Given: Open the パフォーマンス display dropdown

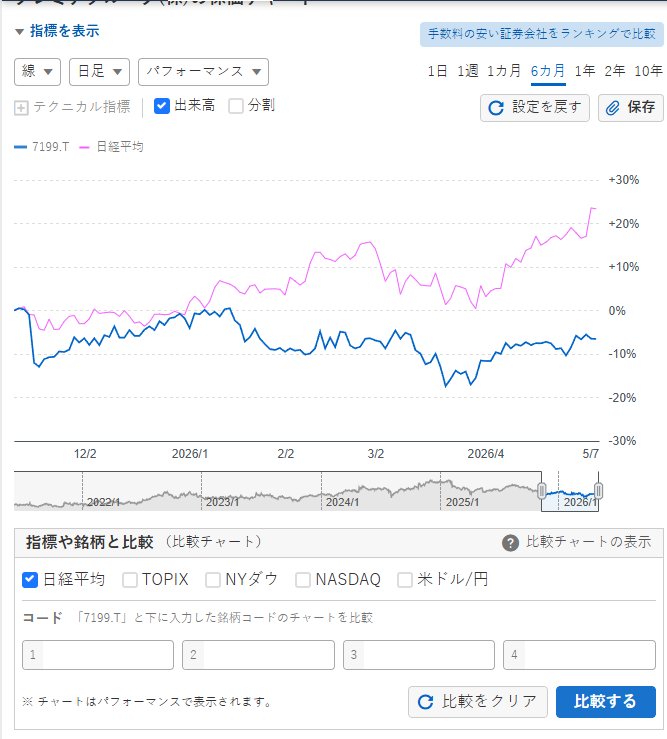Looking at the screenshot, I should (x=203, y=72).
